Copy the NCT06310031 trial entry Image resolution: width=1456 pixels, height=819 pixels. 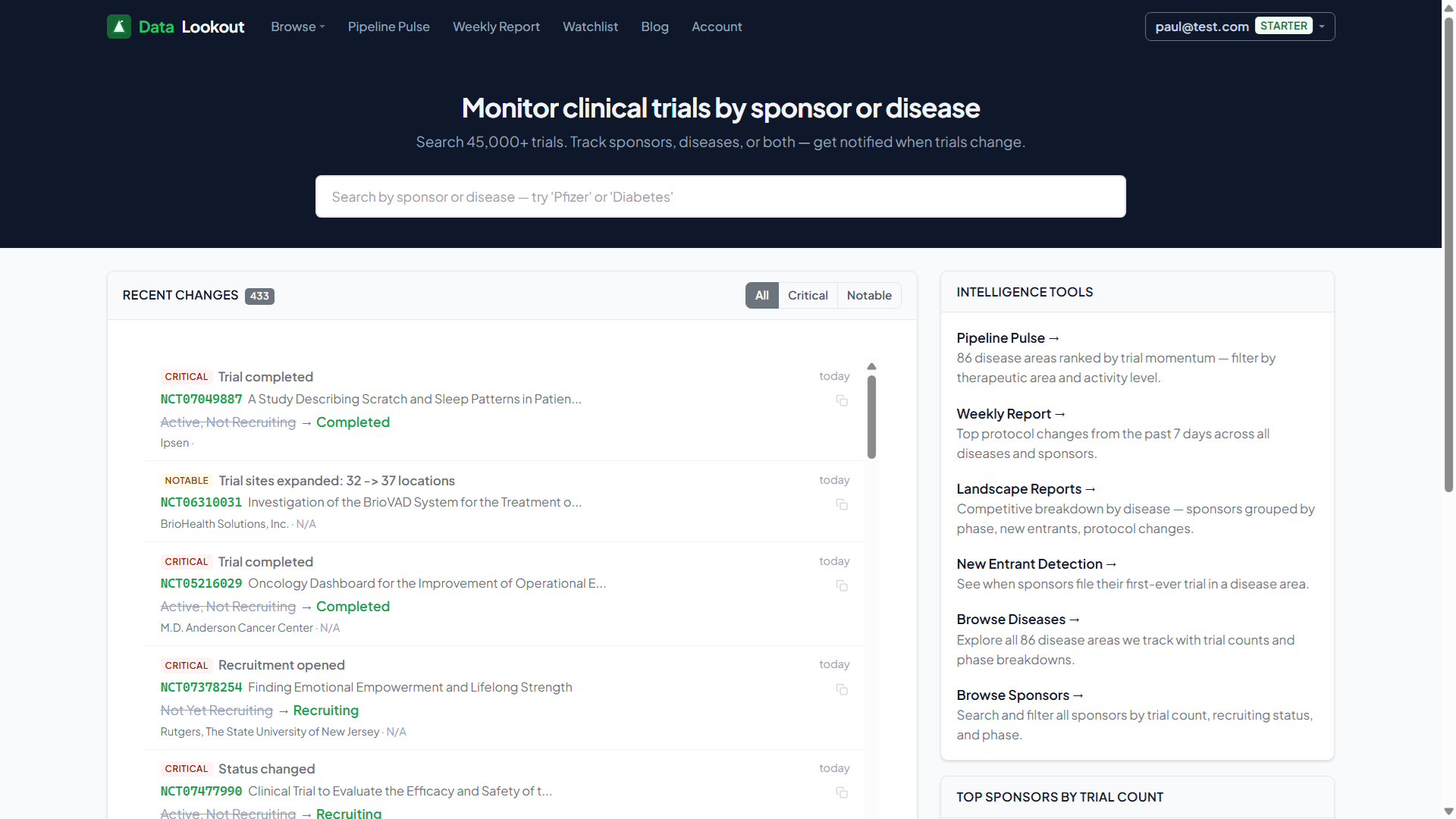point(842,504)
